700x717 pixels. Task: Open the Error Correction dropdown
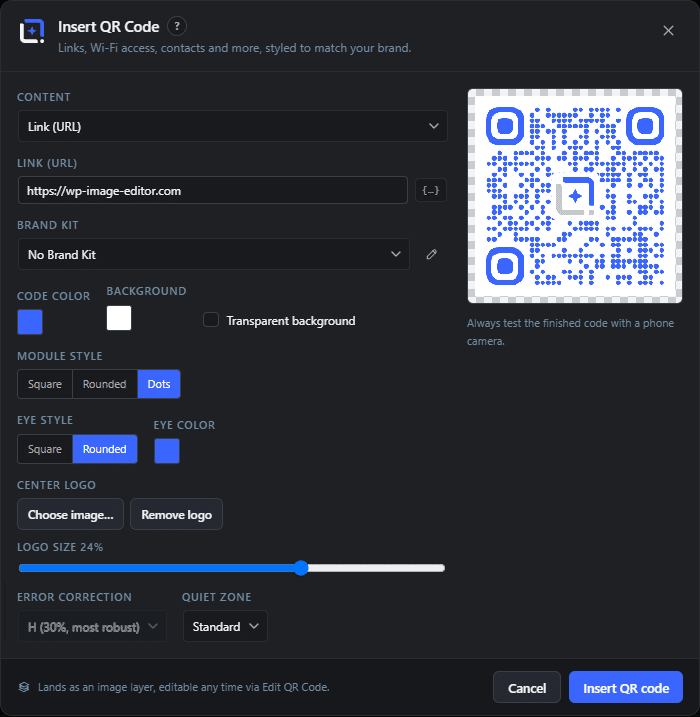point(92,626)
